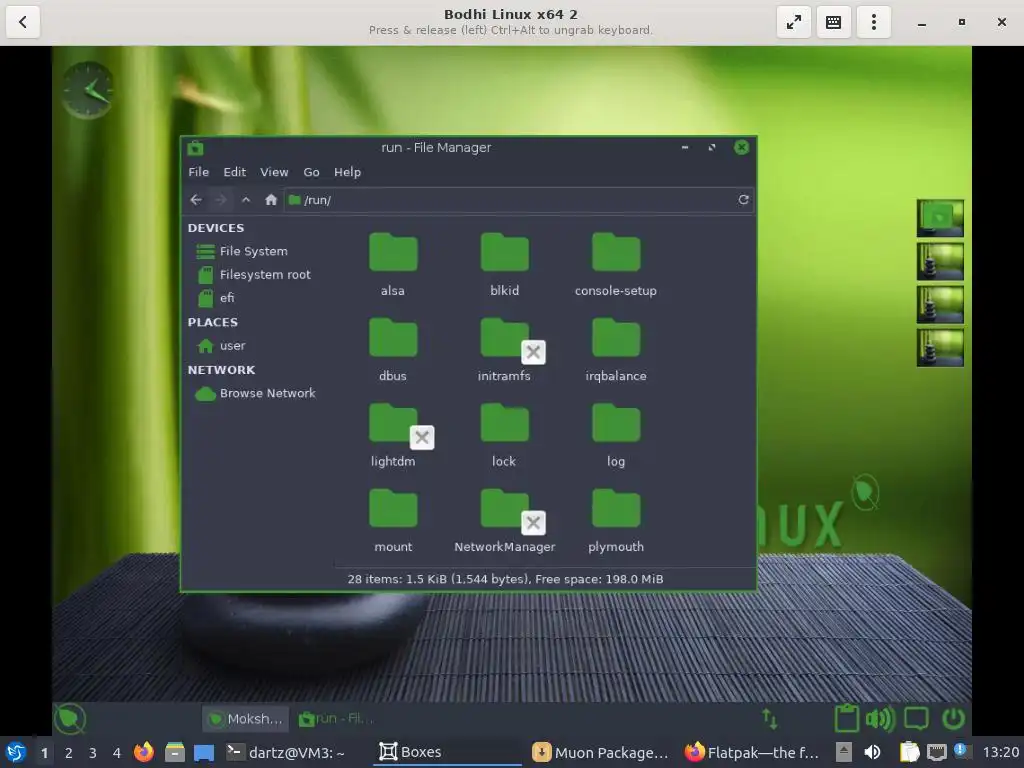Switch to the fourth Bodhi virtual desktop thumbnail
1024x768 pixels.
coord(940,347)
